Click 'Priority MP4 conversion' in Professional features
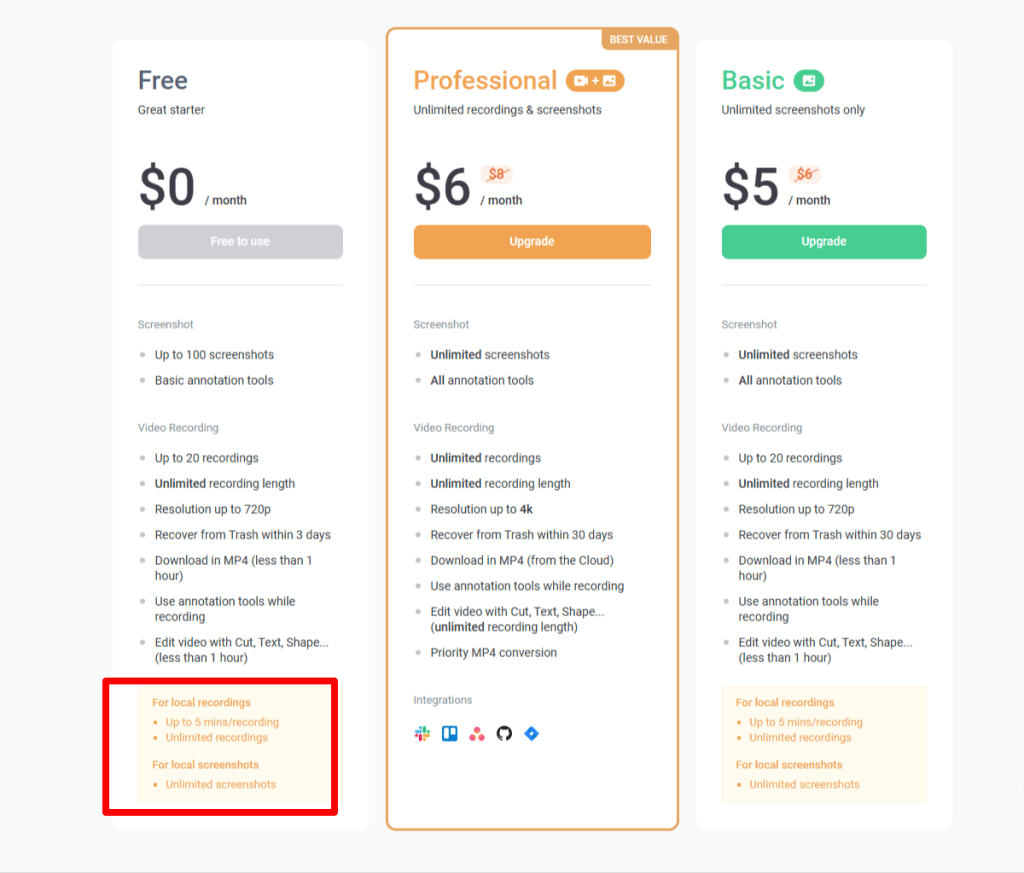 [493, 653]
